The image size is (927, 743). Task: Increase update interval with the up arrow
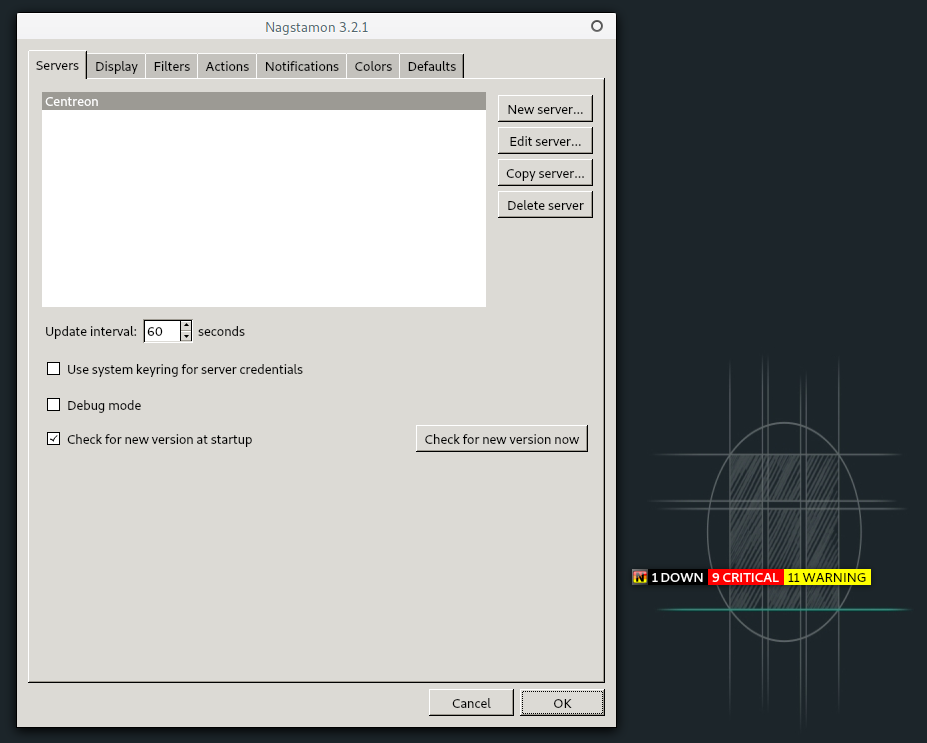tap(186, 326)
